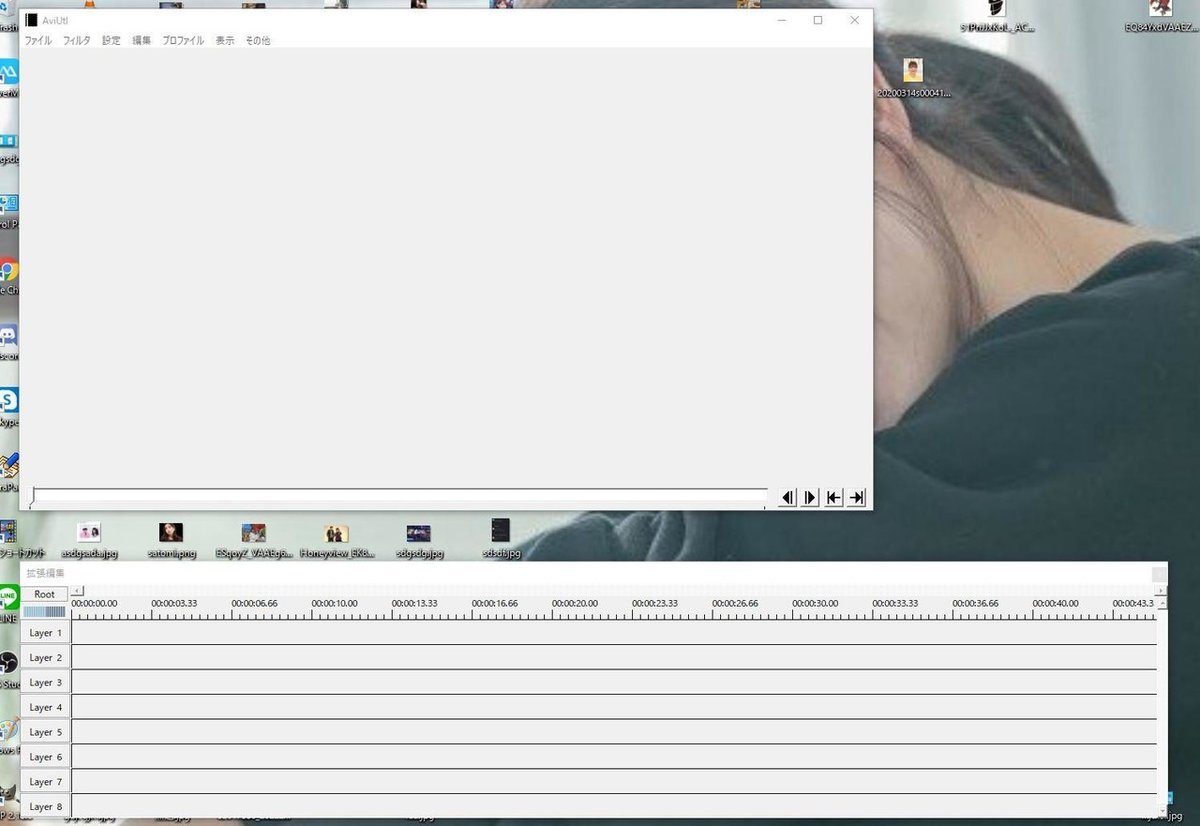
Task: Open LINE desktop shortcut
Action: 9,603
